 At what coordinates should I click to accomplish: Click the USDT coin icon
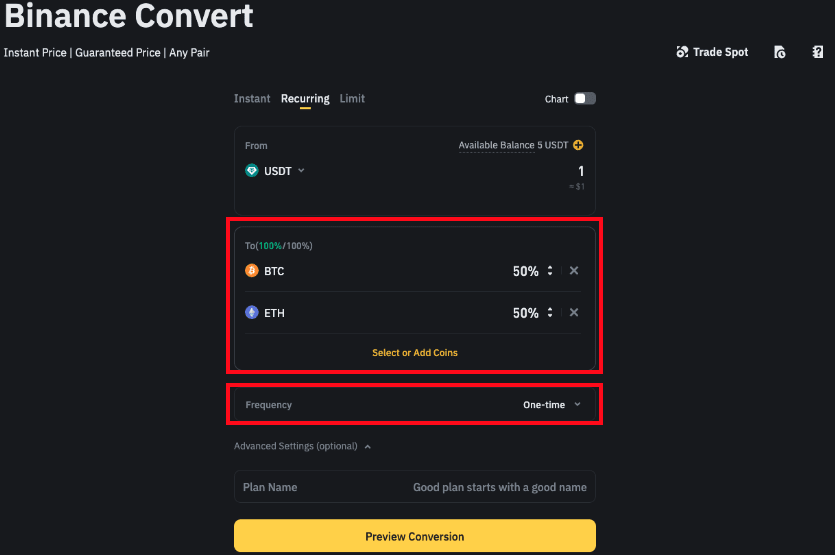click(x=252, y=171)
